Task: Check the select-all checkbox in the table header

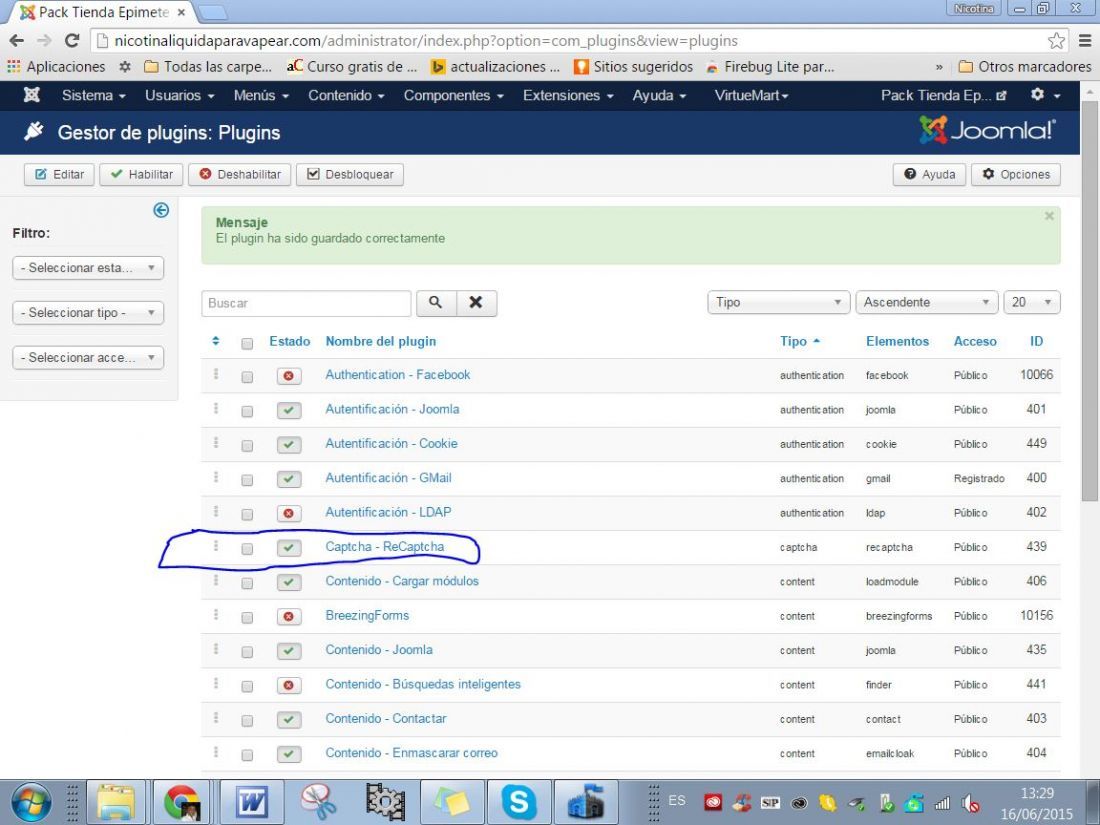Action: click(247, 343)
